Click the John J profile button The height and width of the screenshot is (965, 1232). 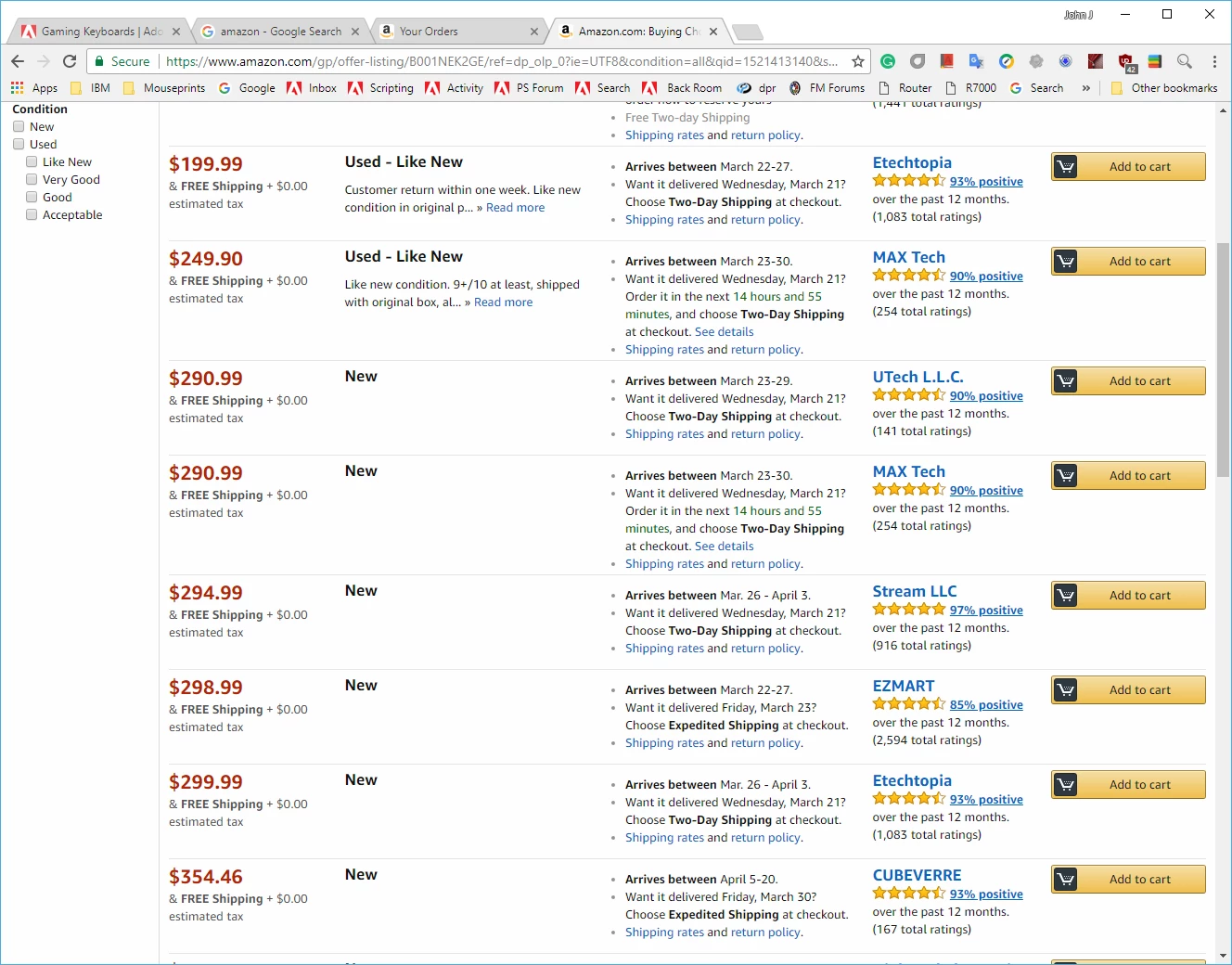pyautogui.click(x=1077, y=14)
